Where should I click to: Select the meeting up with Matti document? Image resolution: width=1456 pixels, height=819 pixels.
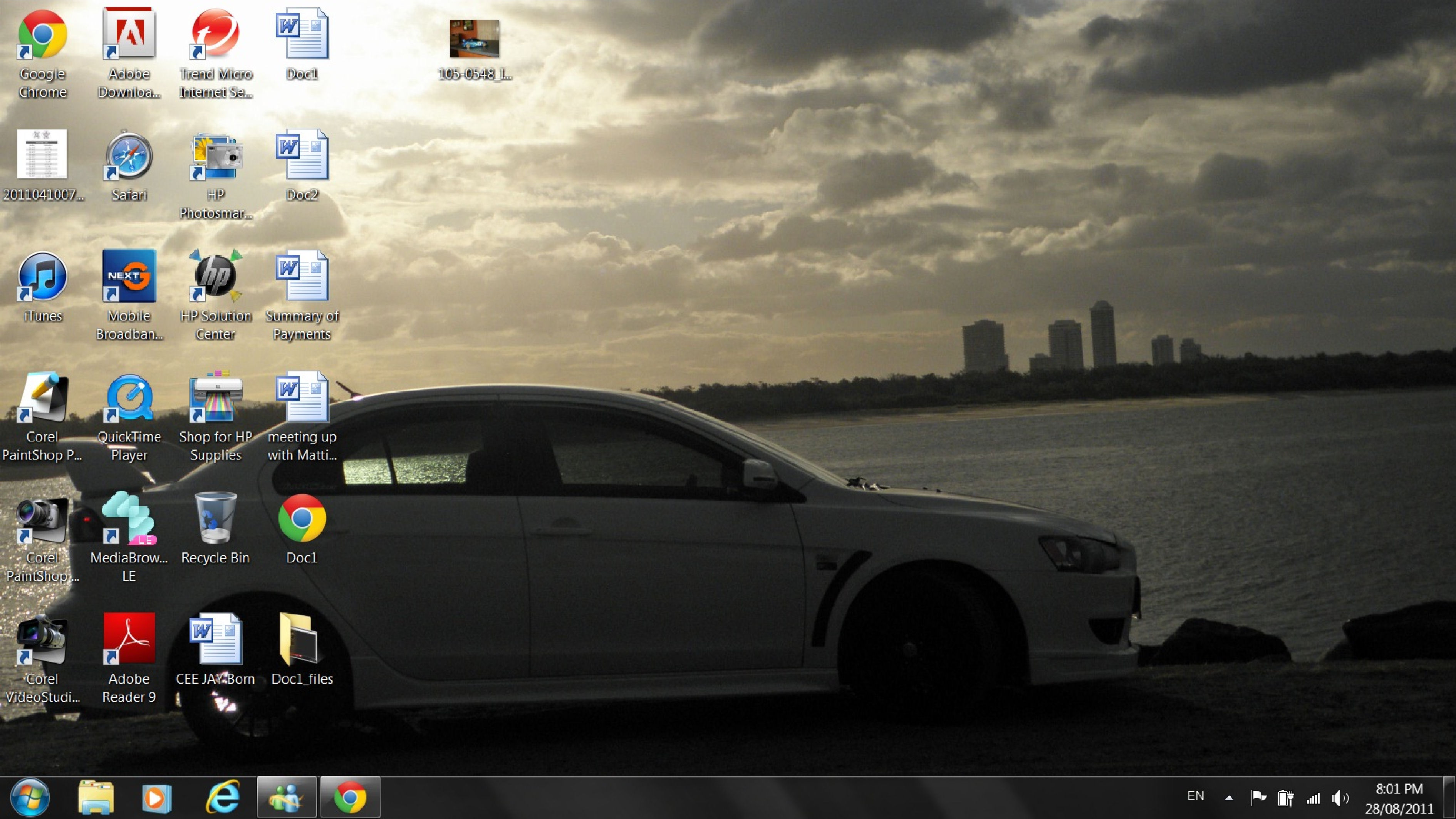302,416
